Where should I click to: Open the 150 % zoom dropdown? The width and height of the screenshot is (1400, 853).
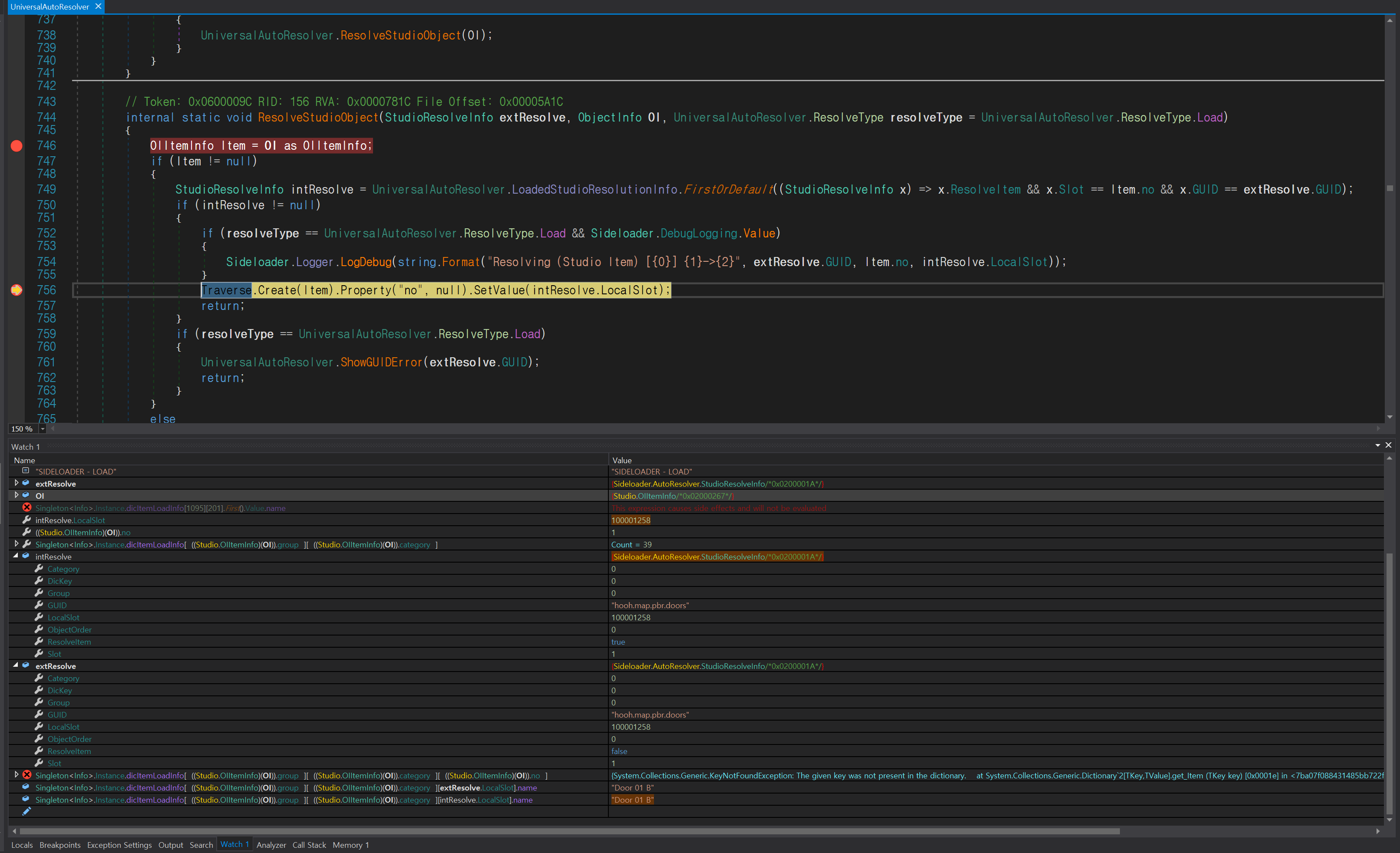pyautogui.click(x=43, y=429)
